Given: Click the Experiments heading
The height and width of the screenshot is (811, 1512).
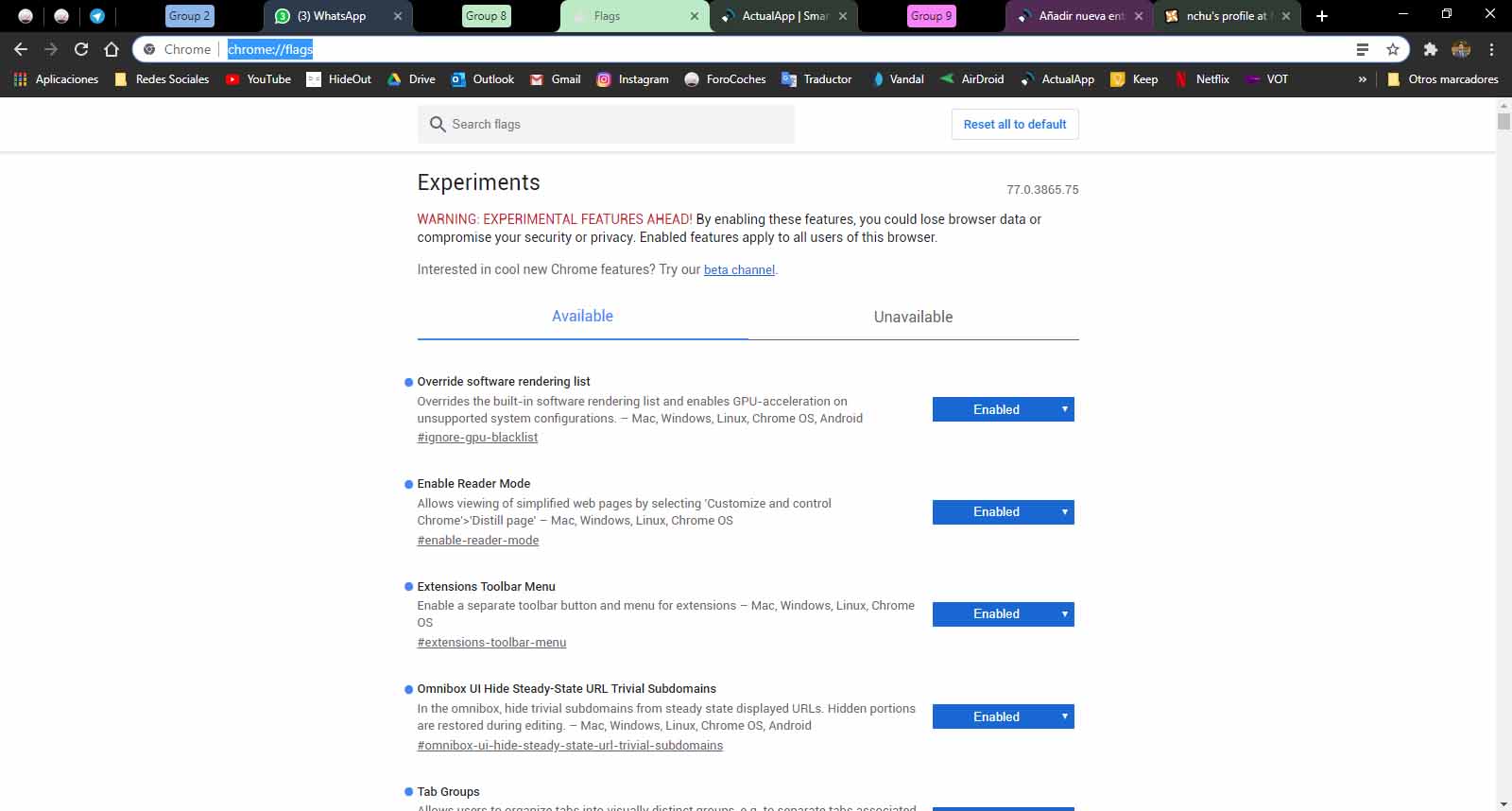Looking at the screenshot, I should 479,182.
